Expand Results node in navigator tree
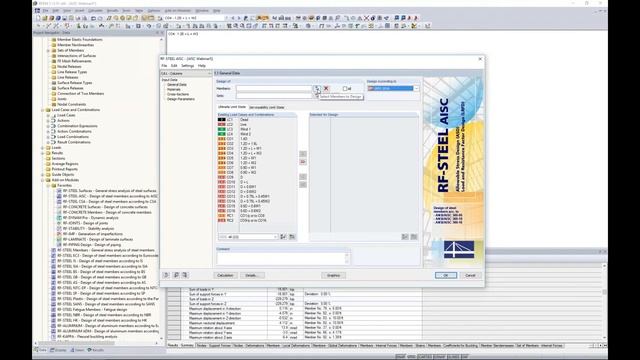Viewport: 640px width, 360px height. click(x=43, y=153)
